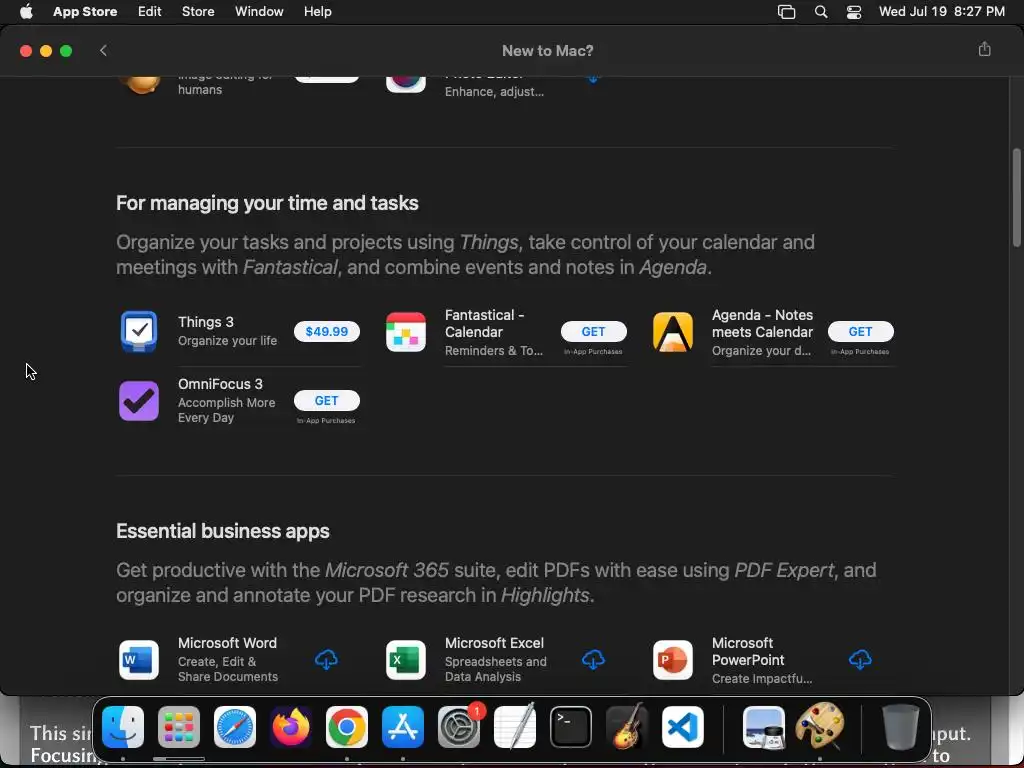Click the Share icon in title bar
Image resolution: width=1024 pixels, height=768 pixels.
tap(984, 50)
